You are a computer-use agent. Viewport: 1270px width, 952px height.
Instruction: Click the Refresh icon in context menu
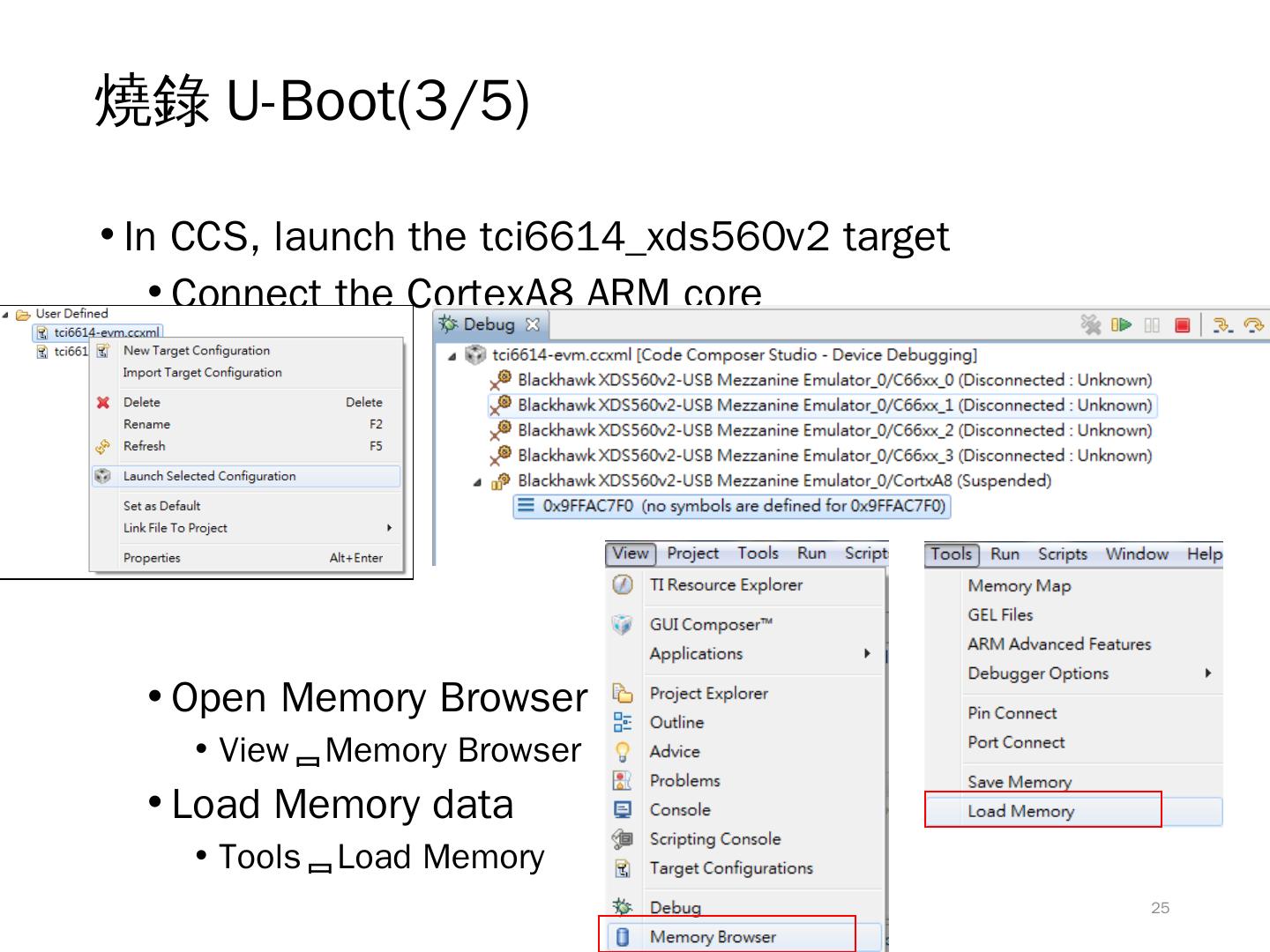(x=103, y=446)
